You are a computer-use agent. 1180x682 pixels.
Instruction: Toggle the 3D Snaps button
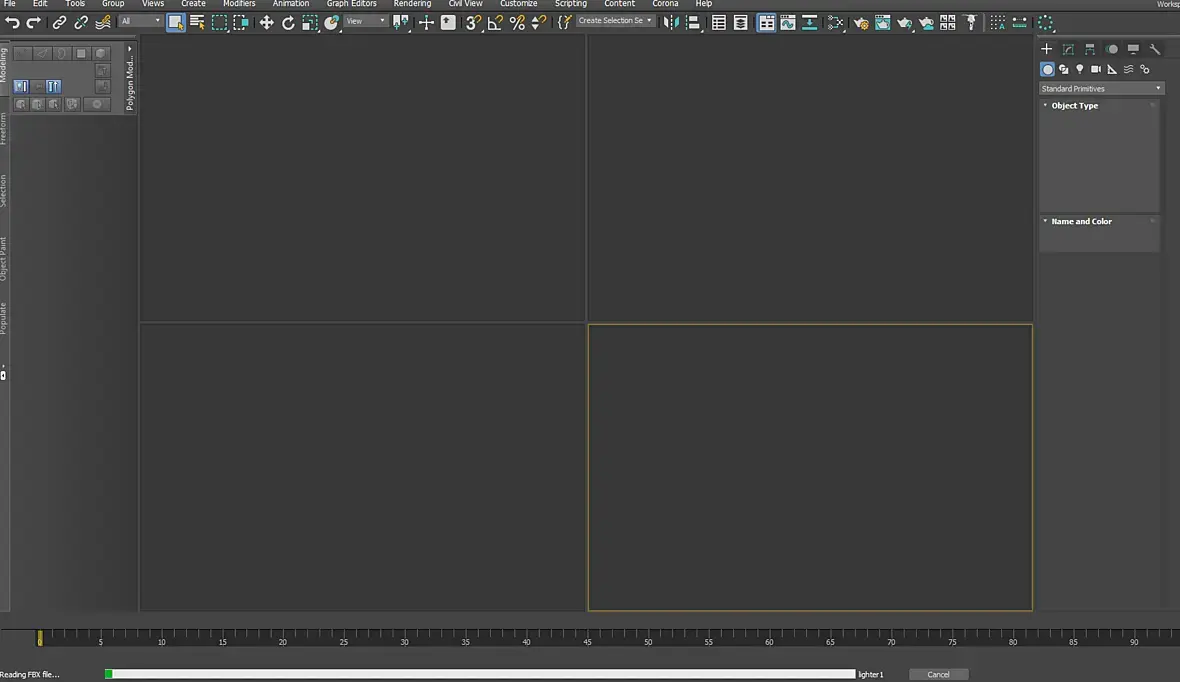click(x=473, y=23)
